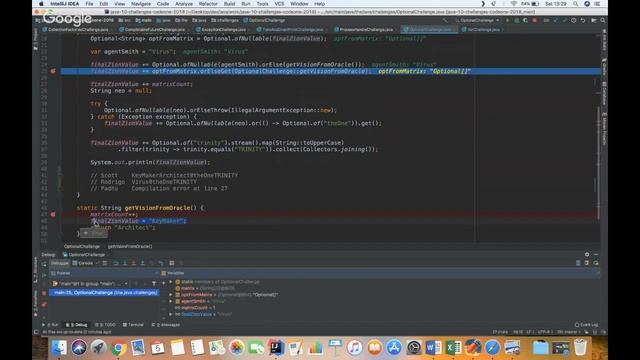Open the OptionalChallenge run configuration dropdown
Image resolution: width=640 pixels, height=360 pixels.
point(478,20)
